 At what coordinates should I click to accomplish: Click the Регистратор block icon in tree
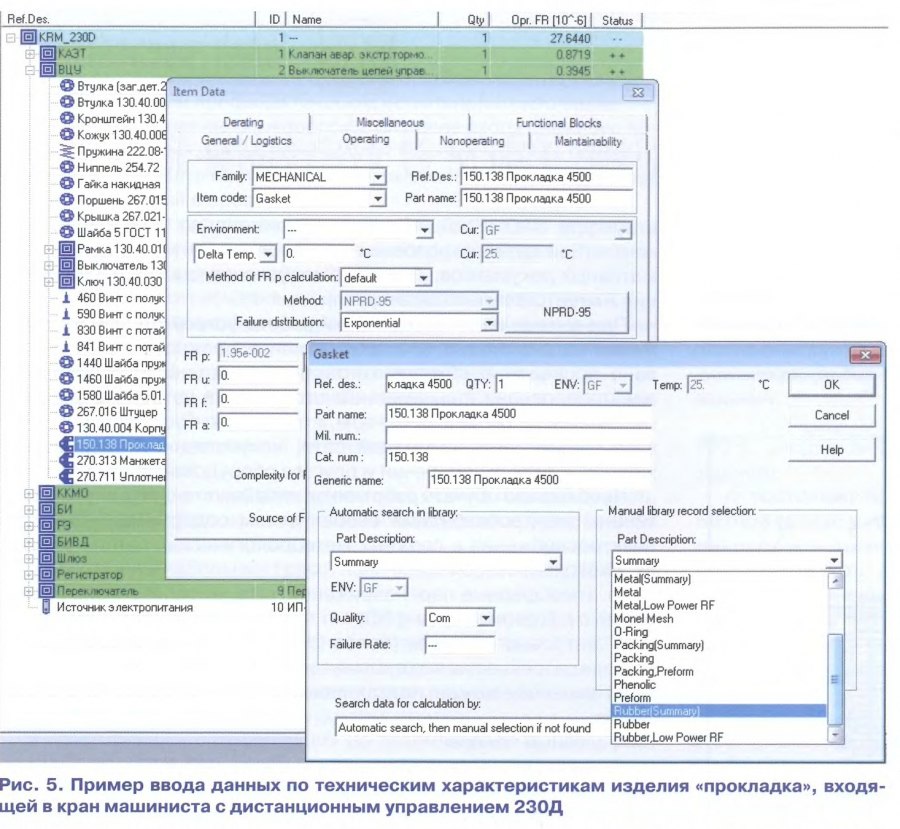tap(47, 575)
